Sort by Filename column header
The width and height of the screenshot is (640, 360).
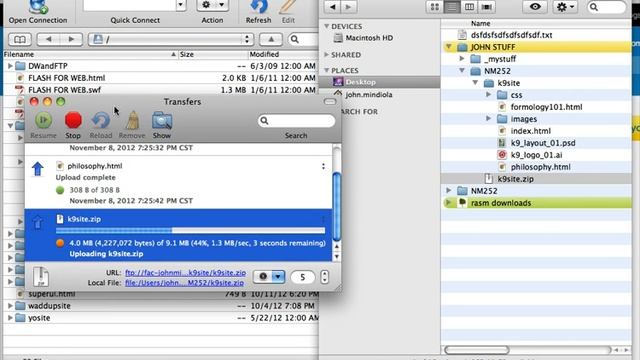tap(91, 54)
